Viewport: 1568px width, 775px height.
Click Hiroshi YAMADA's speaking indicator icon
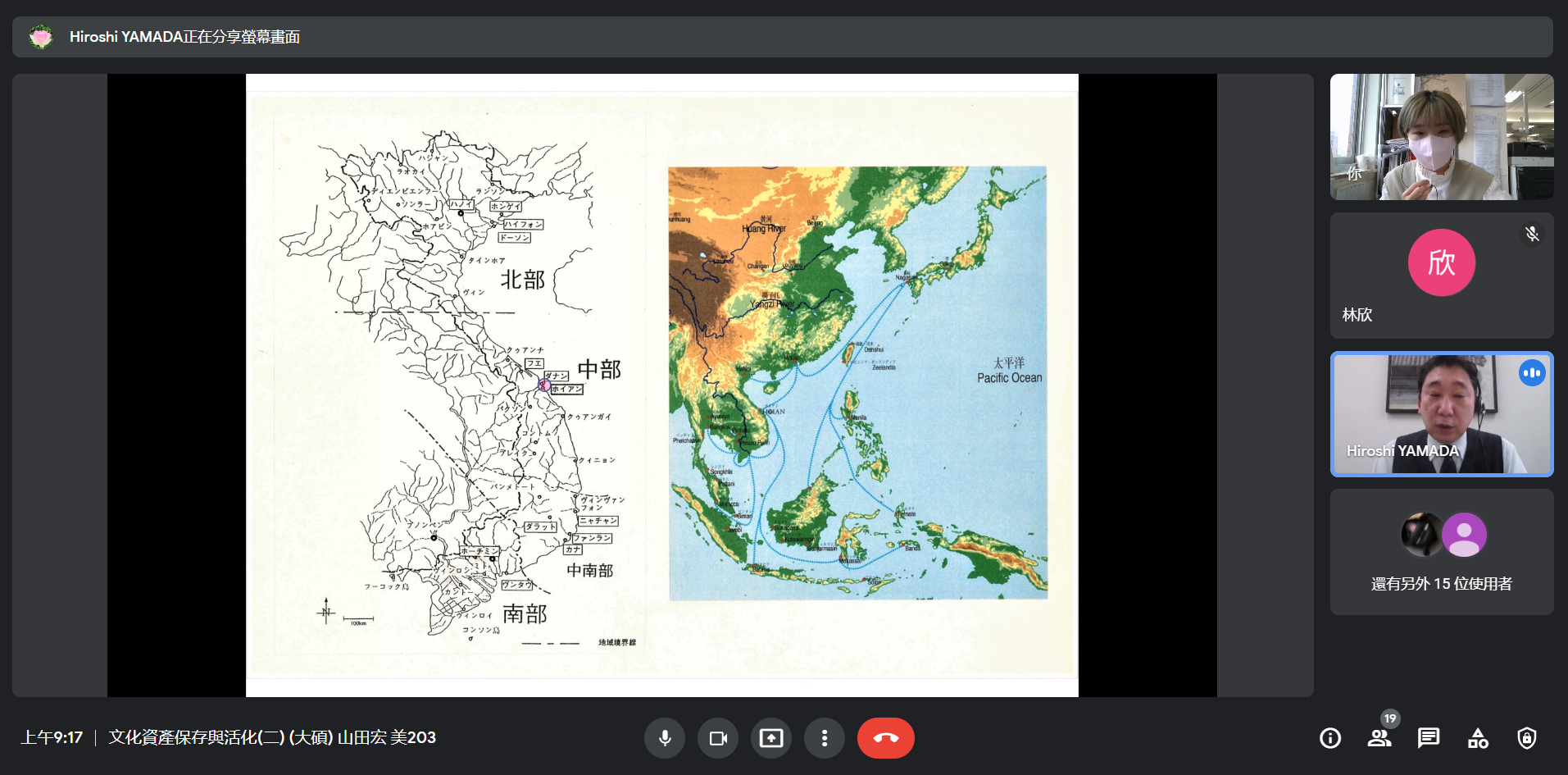coord(1531,373)
